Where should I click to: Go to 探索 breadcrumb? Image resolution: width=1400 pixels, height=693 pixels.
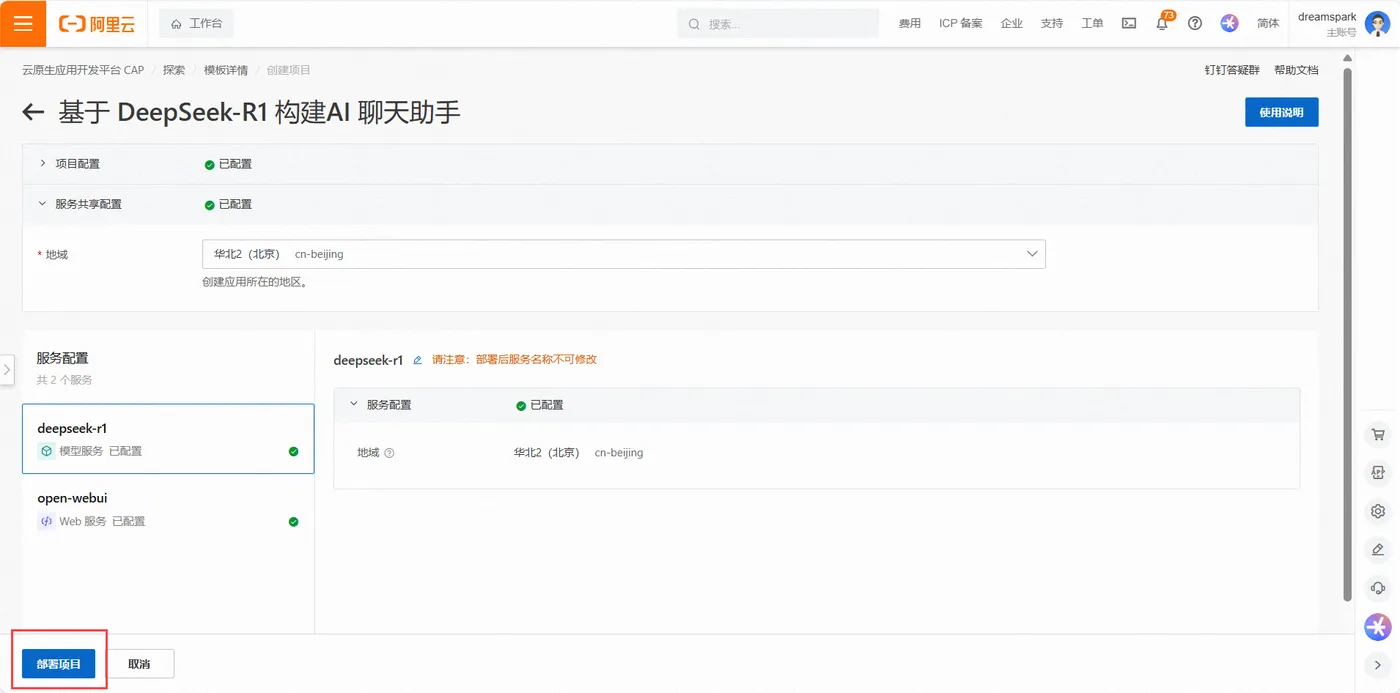174,70
